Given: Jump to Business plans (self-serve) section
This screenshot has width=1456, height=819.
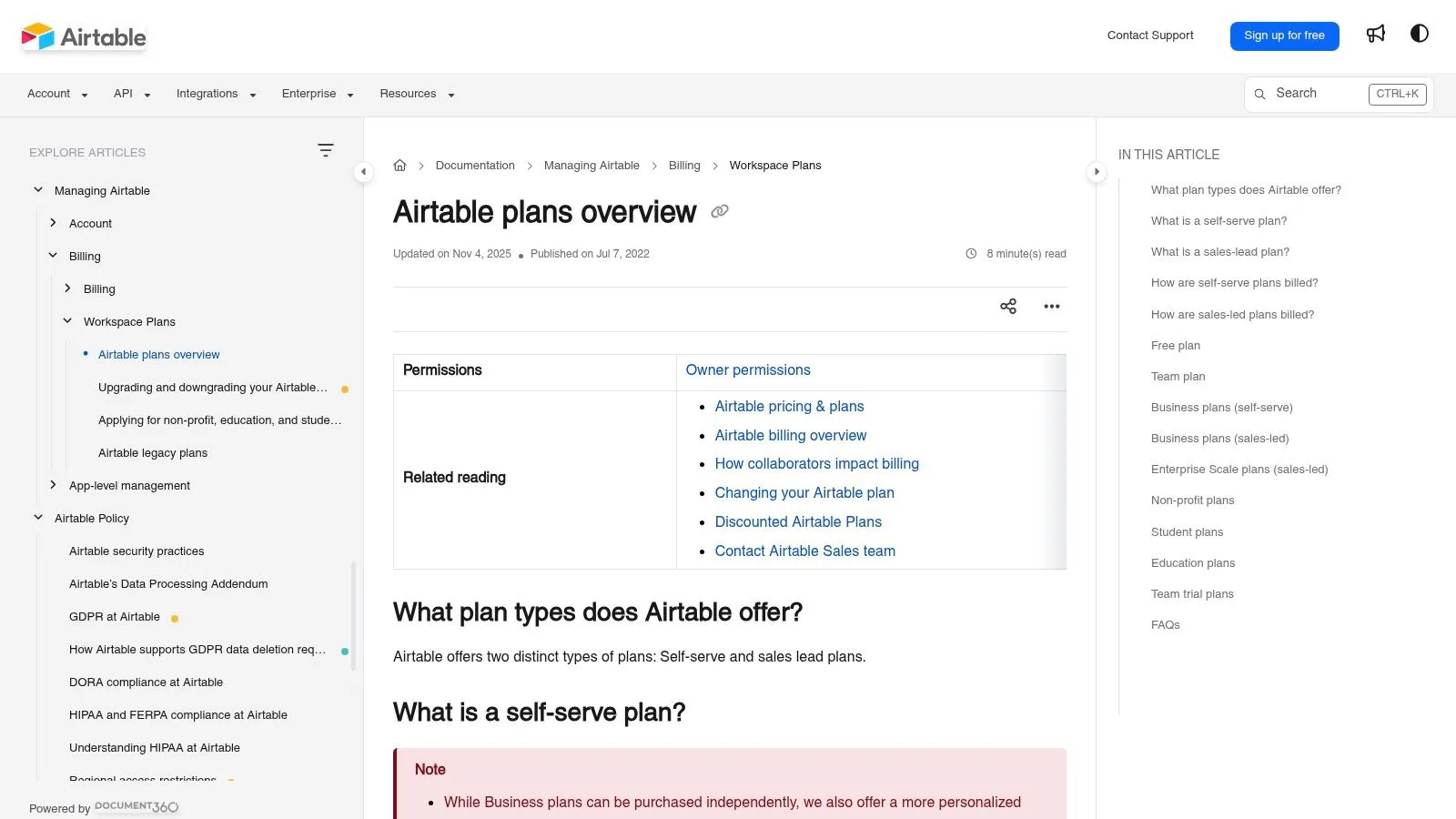Looking at the screenshot, I should click(x=1221, y=408).
